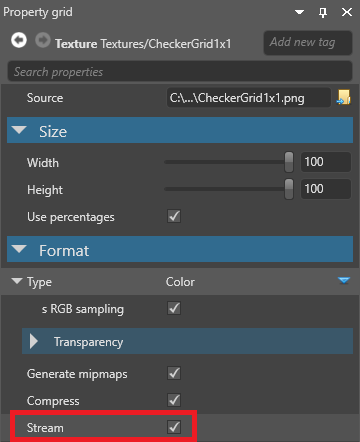The width and height of the screenshot is (360, 442).
Task: Click the forward navigation arrow icon
Action: [x=43, y=40]
